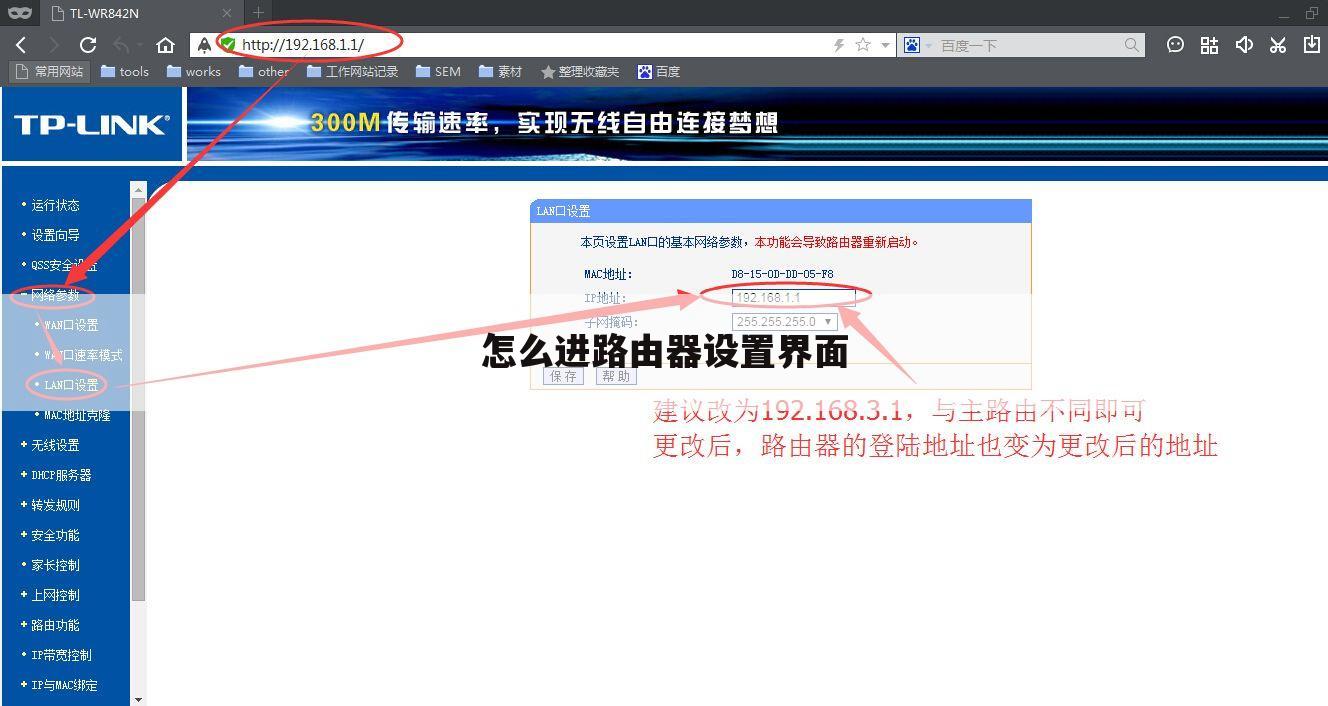Open QSS安全设置 in the sidebar
The height and width of the screenshot is (706, 1328).
(64, 265)
